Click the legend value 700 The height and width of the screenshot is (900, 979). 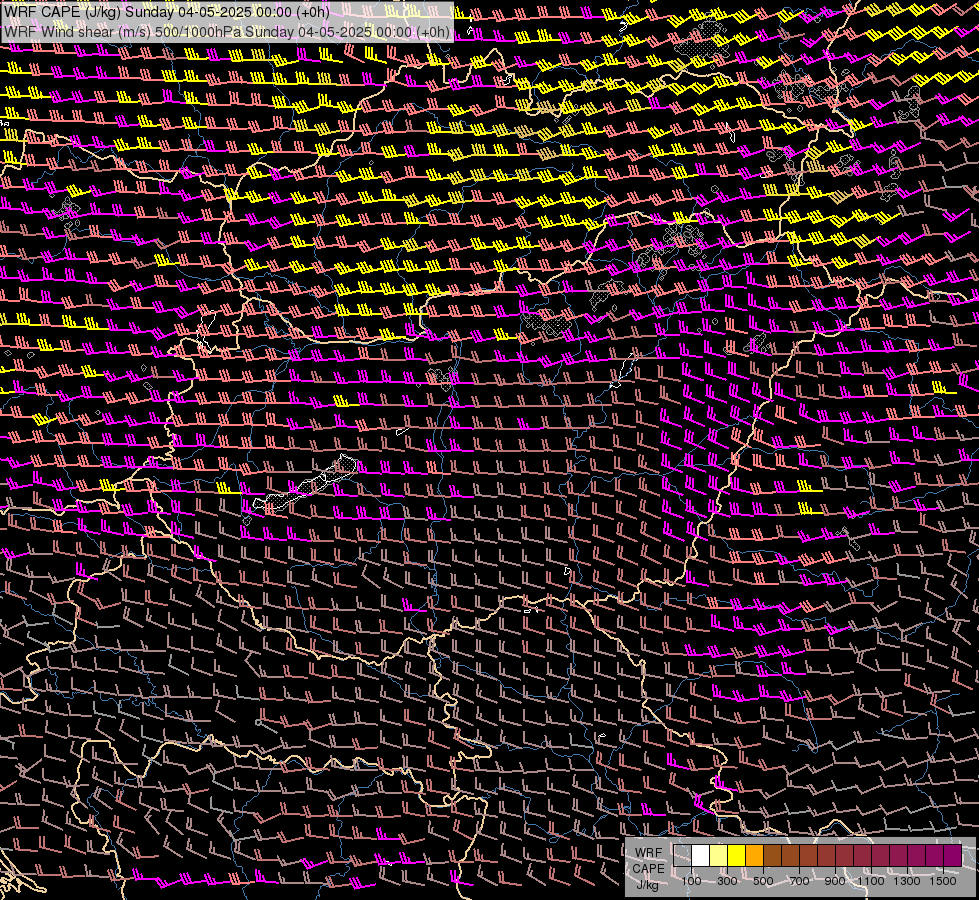point(799,881)
